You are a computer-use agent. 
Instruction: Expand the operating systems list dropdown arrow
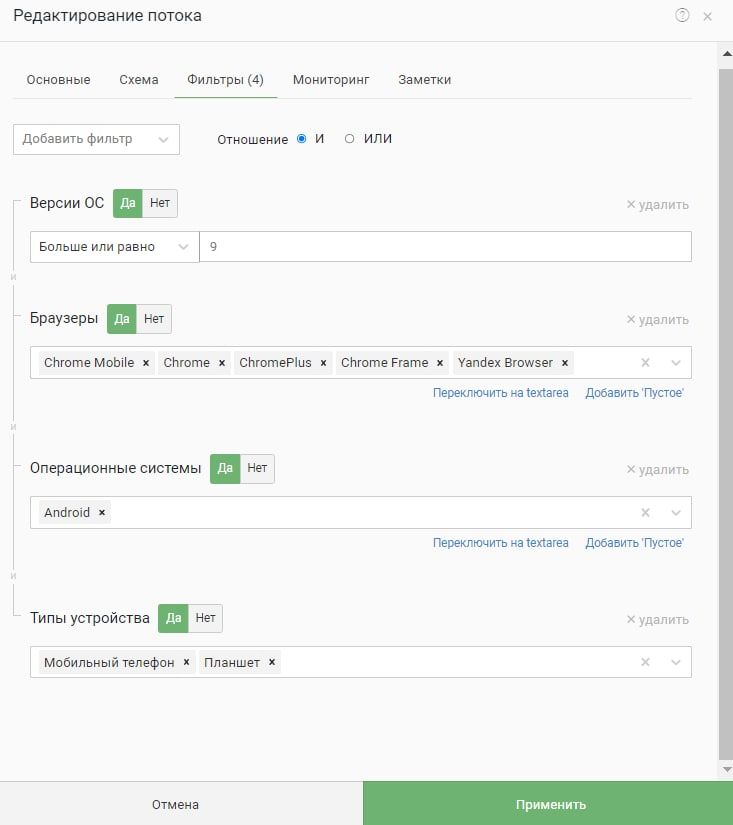point(676,513)
